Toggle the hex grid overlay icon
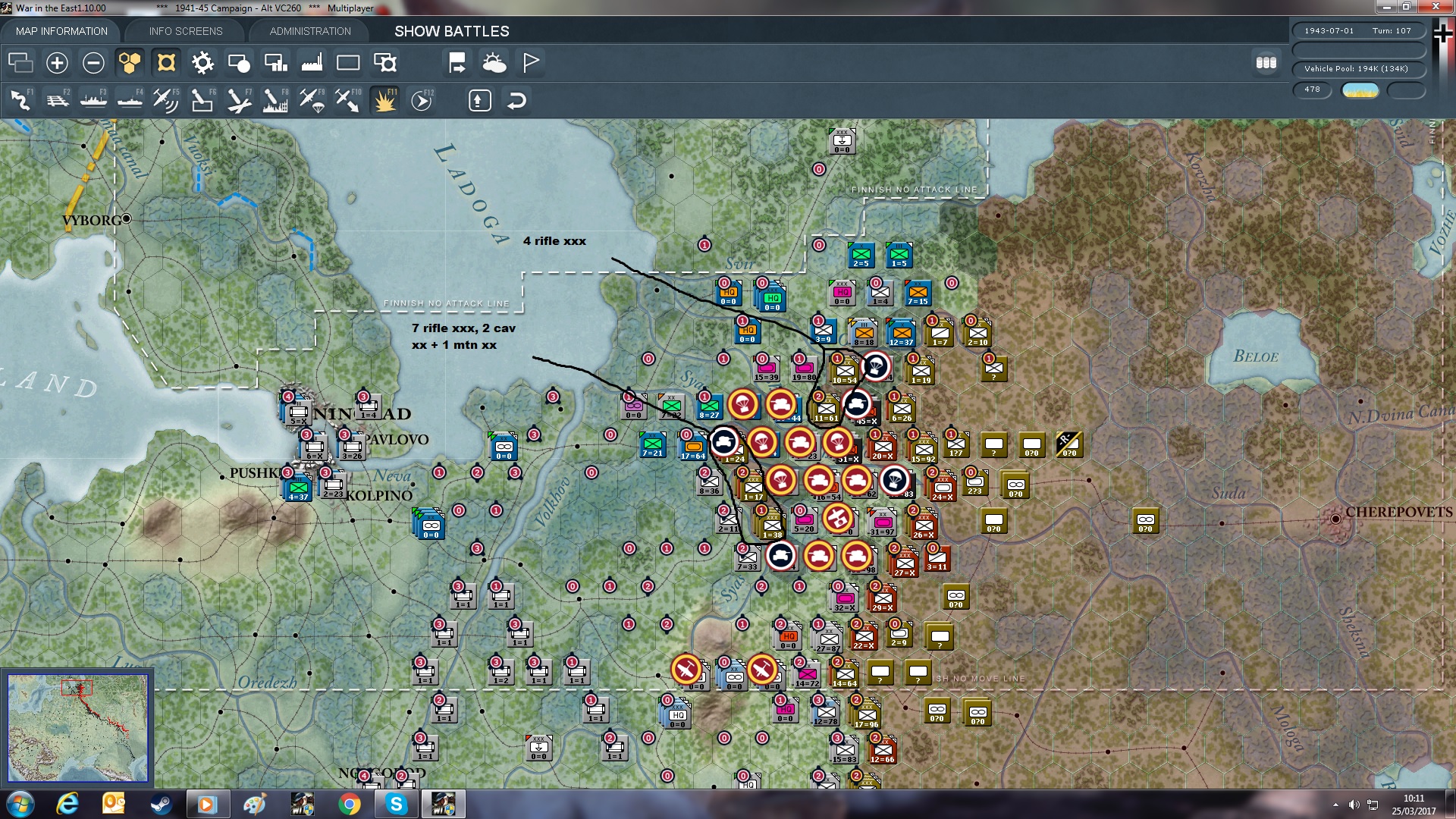 (x=130, y=62)
